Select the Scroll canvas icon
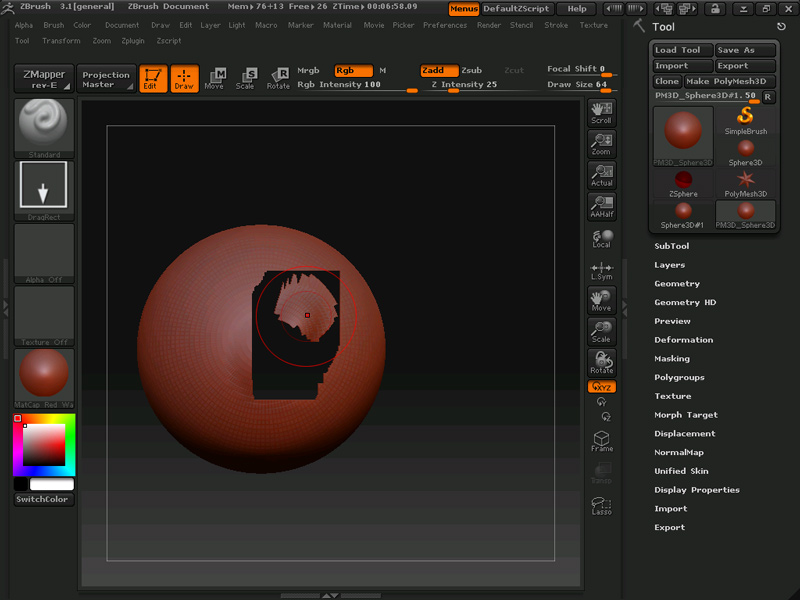The height and width of the screenshot is (600, 800). pos(601,112)
